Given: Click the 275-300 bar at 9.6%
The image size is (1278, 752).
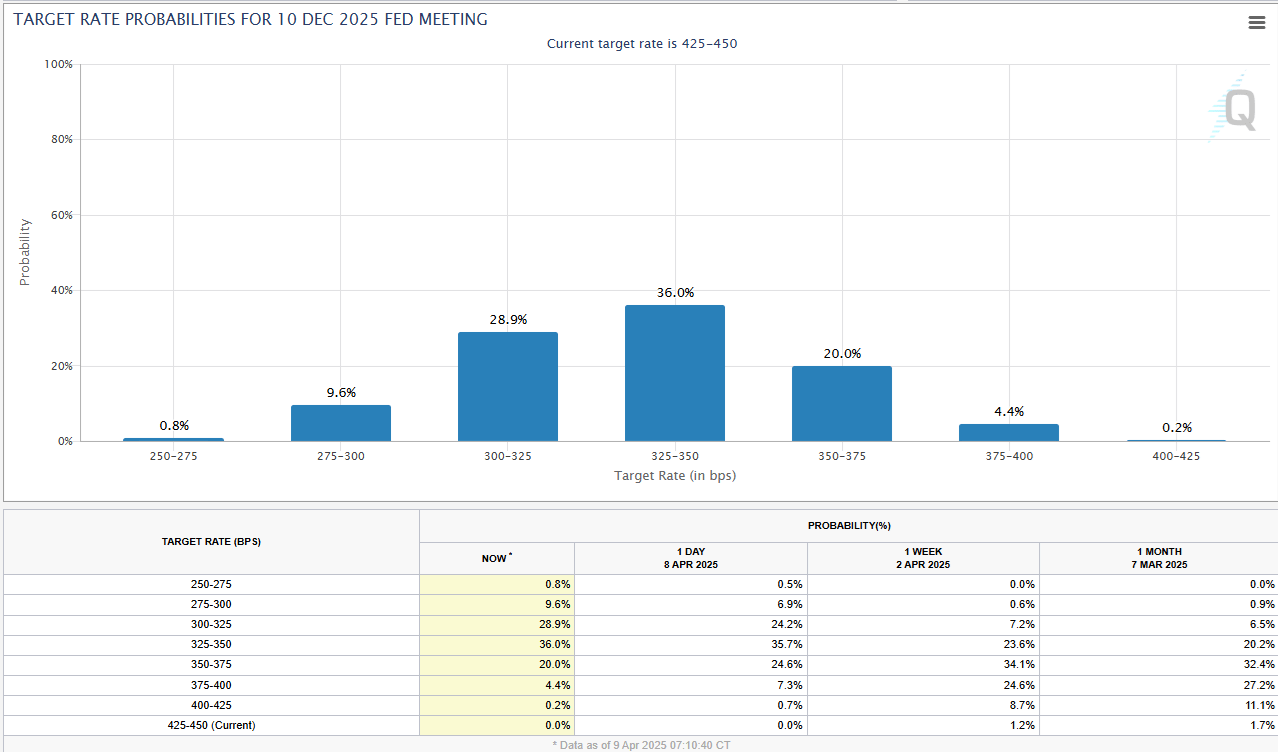Looking at the screenshot, I should (x=340, y=423).
